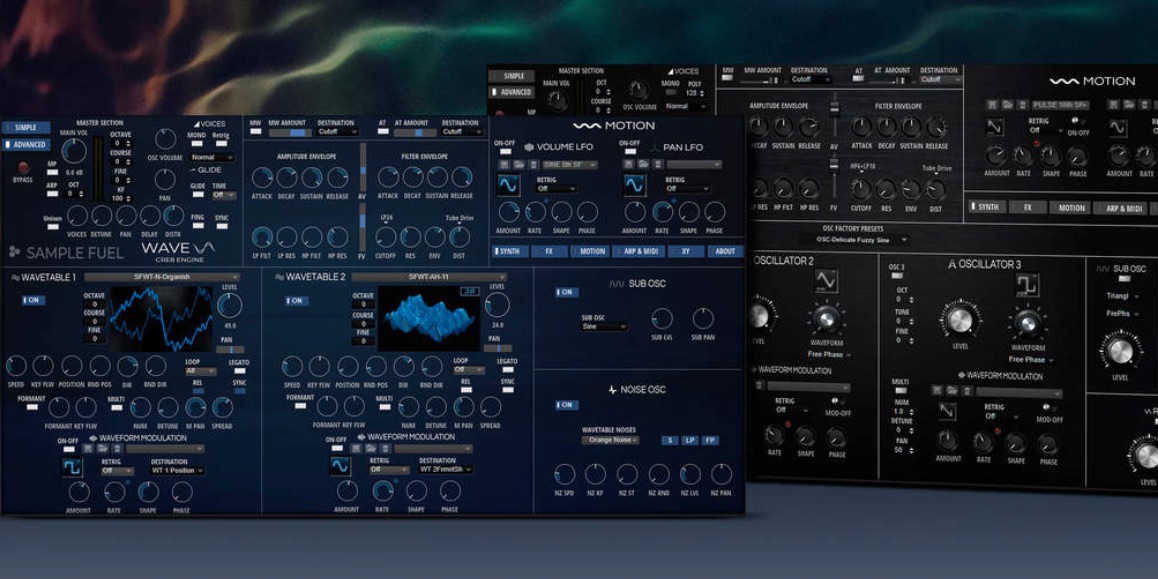The image size is (1158, 579).
Task: Click Oscillator 3 modulation saw shape icon
Action: click(x=947, y=411)
